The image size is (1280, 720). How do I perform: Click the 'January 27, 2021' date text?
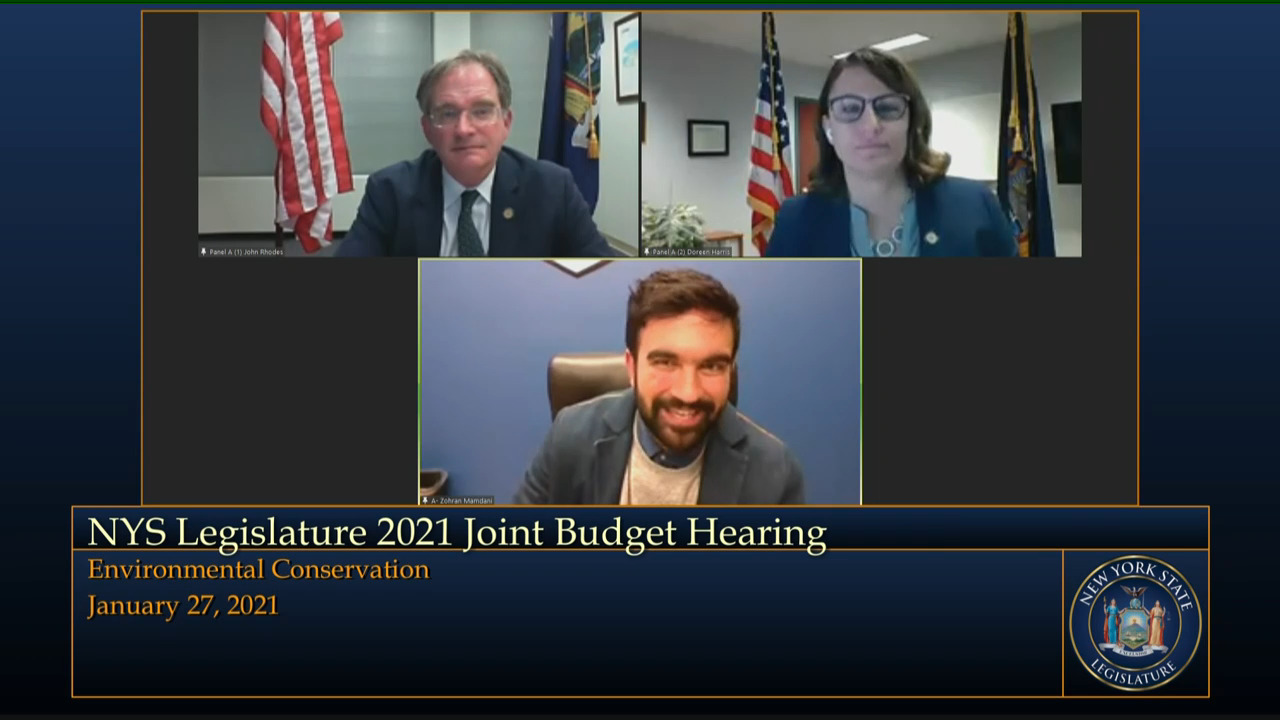(183, 606)
